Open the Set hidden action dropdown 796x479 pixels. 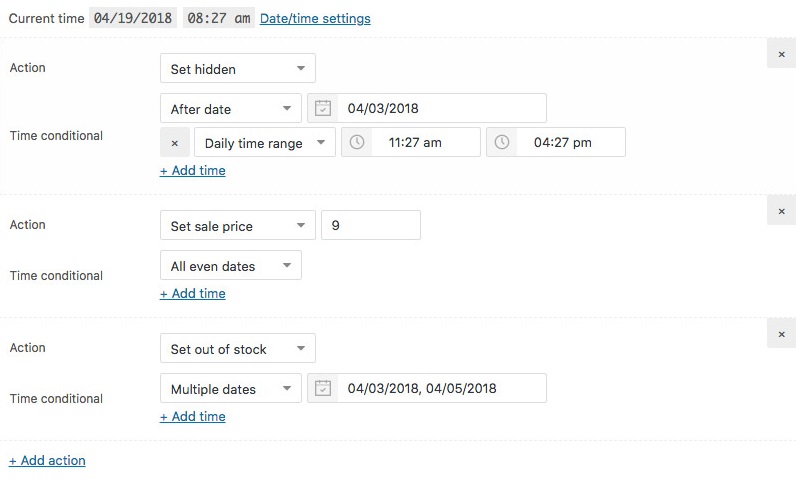click(x=238, y=69)
